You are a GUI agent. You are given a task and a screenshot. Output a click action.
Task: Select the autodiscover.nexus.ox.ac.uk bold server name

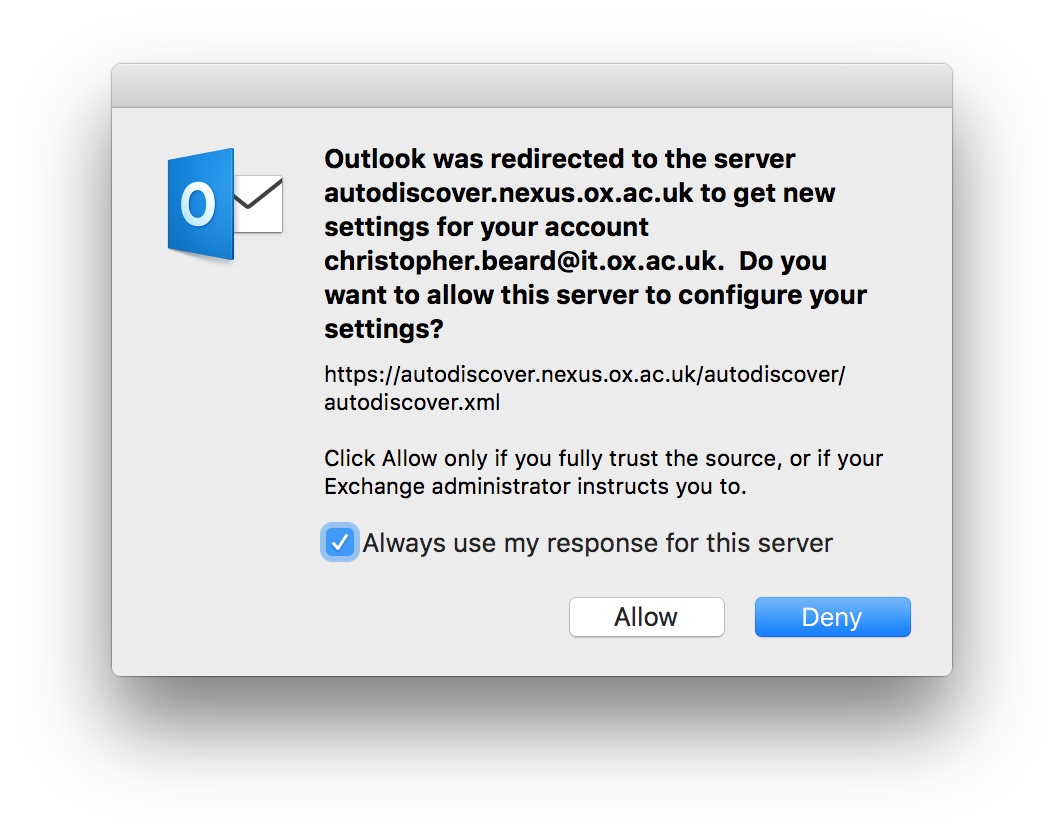[x=509, y=193]
